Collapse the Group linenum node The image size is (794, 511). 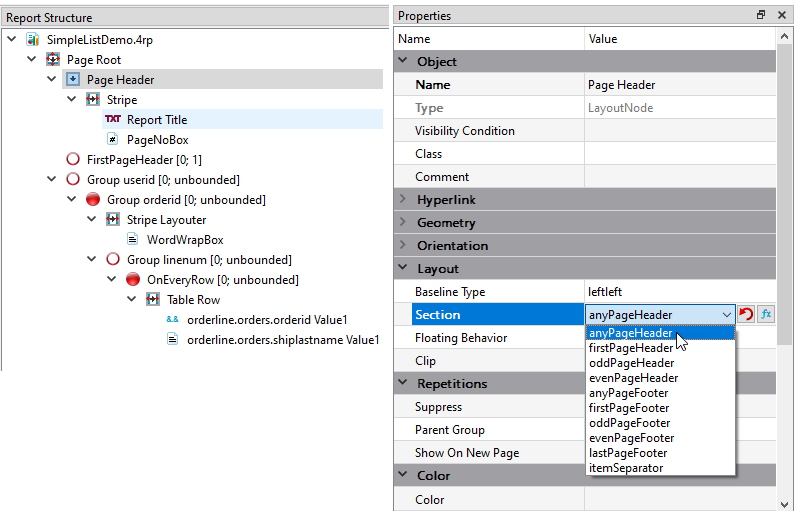[x=91, y=259]
